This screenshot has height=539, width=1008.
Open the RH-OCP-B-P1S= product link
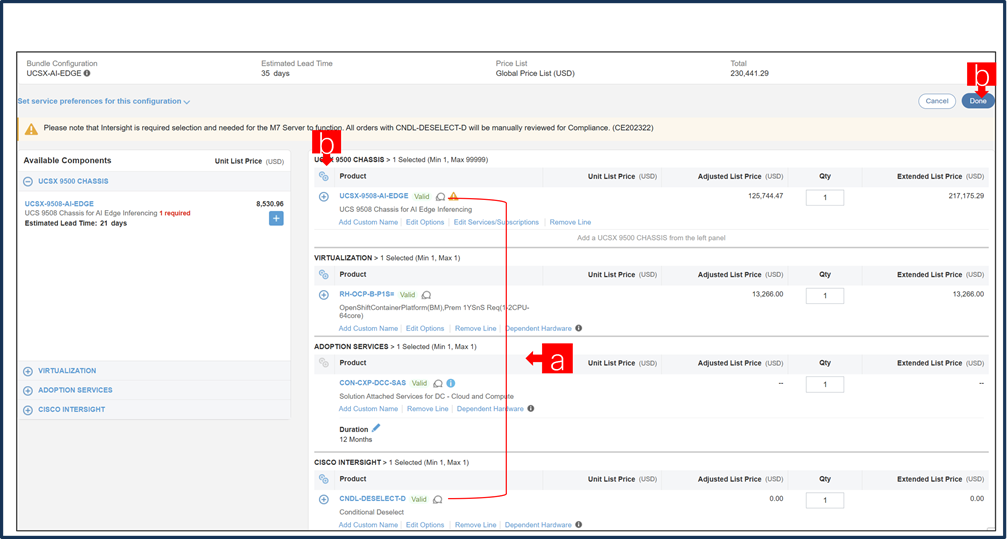(x=366, y=295)
